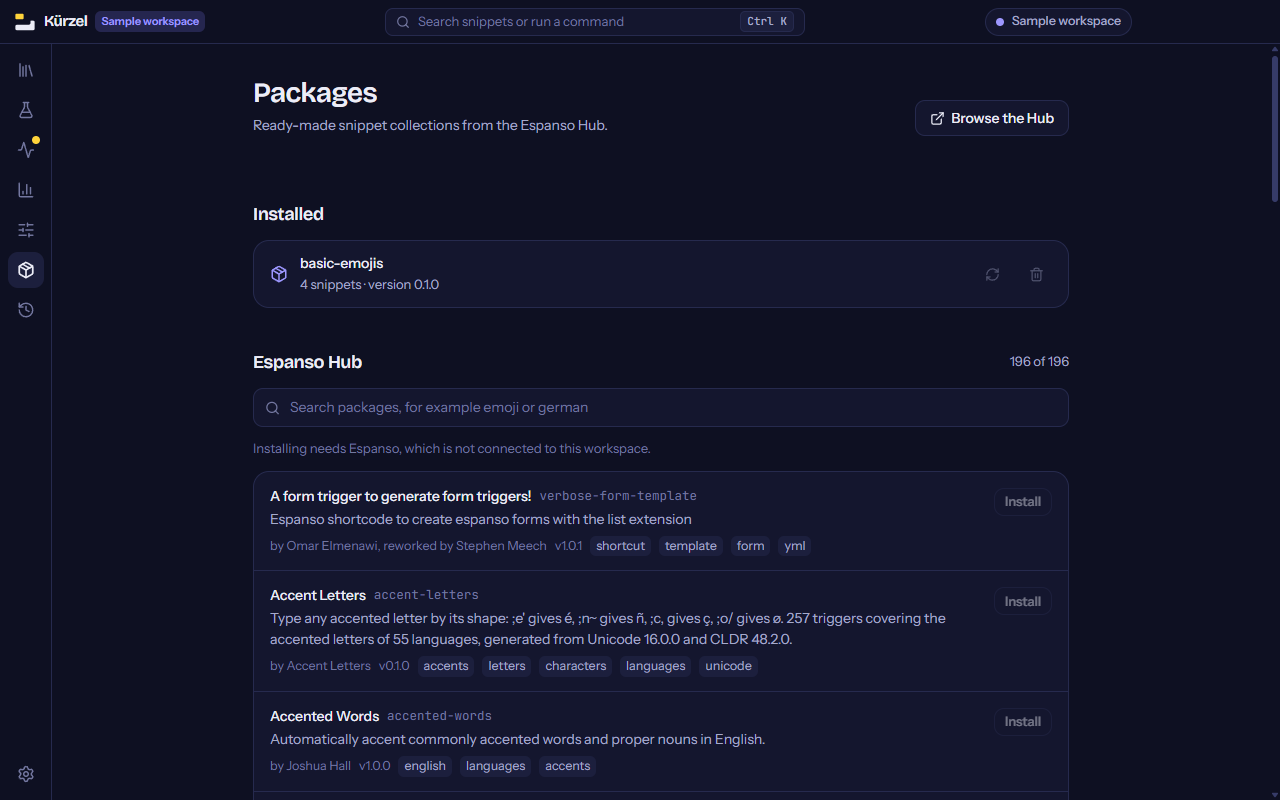This screenshot has height=800, width=1280.
Task: Update the basic-emojis package via refresh icon
Action: (x=992, y=274)
